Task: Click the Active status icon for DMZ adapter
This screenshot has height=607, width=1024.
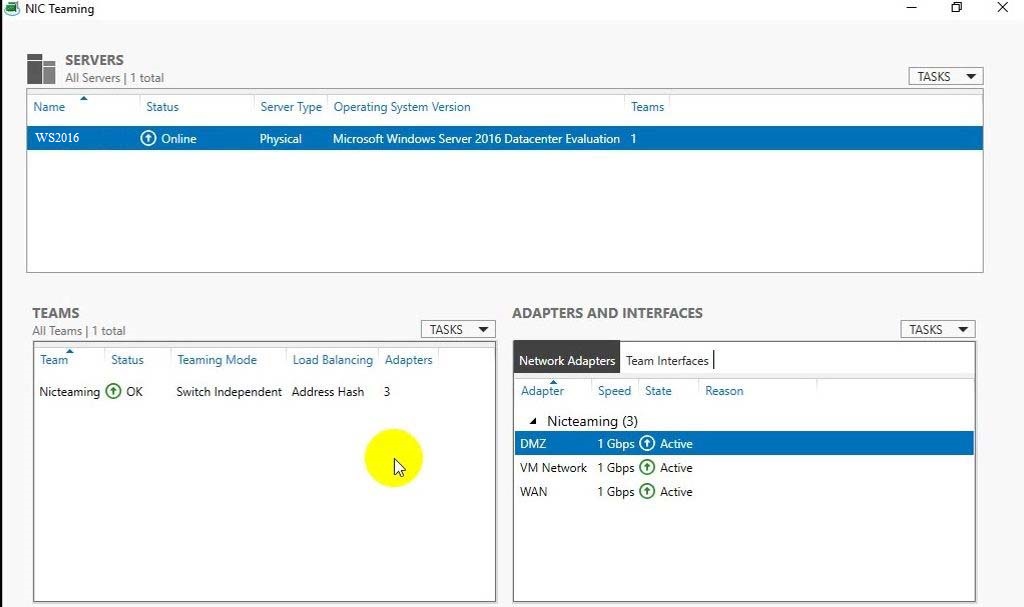Action: click(x=647, y=444)
